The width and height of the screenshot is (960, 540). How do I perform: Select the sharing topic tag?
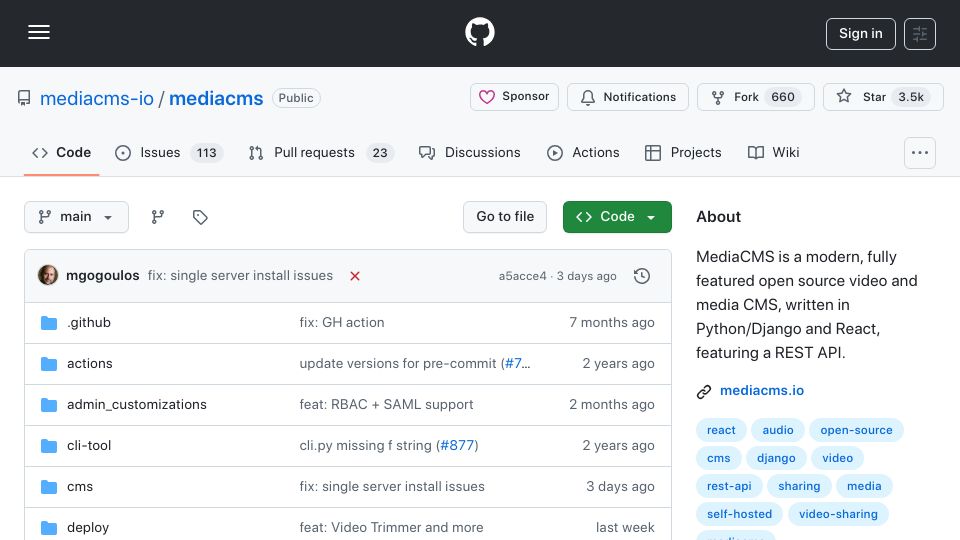(799, 486)
